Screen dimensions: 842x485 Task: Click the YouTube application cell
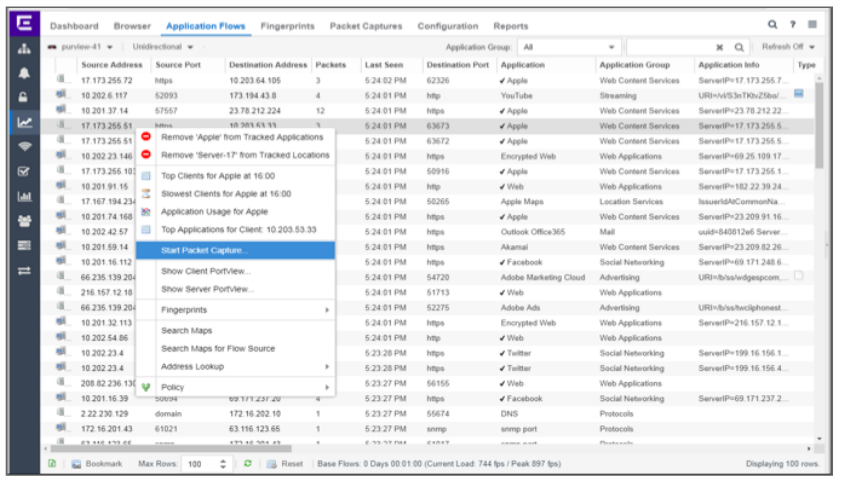(517, 96)
